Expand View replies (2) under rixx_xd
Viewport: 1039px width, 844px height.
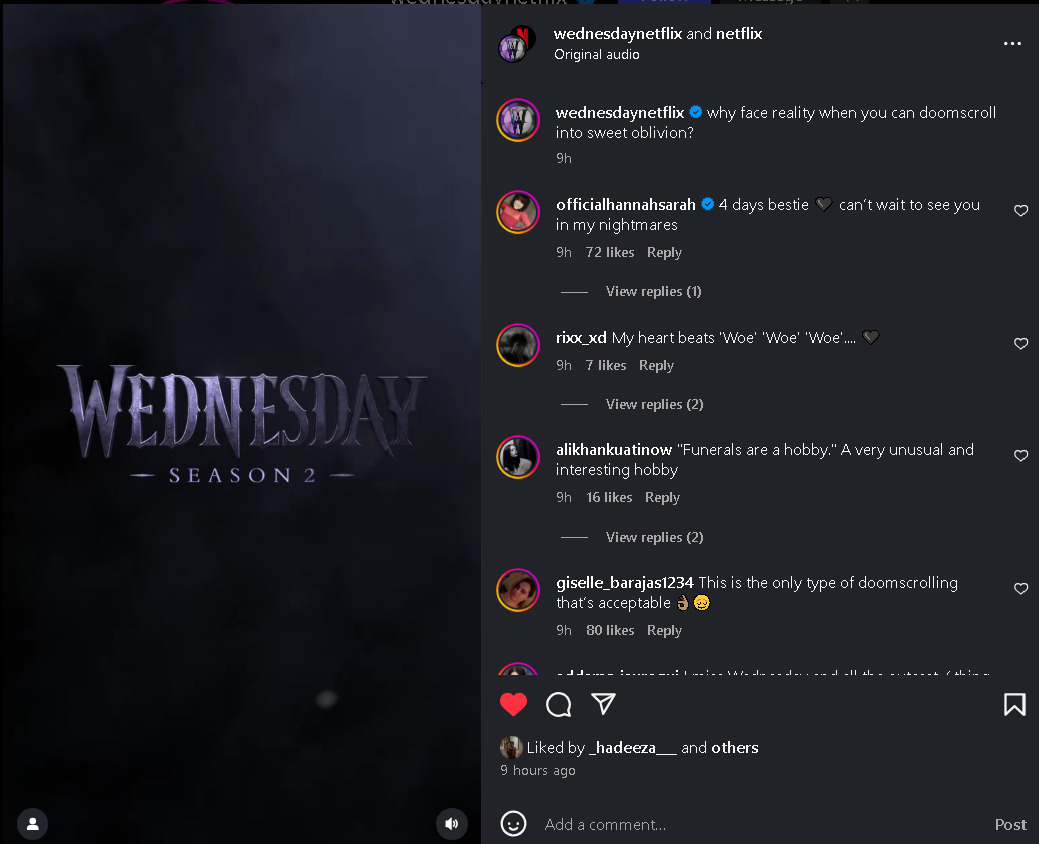tap(655, 404)
